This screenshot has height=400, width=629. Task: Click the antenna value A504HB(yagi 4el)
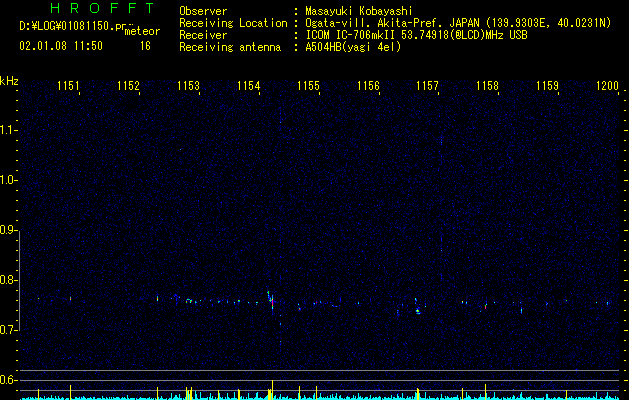(353, 47)
